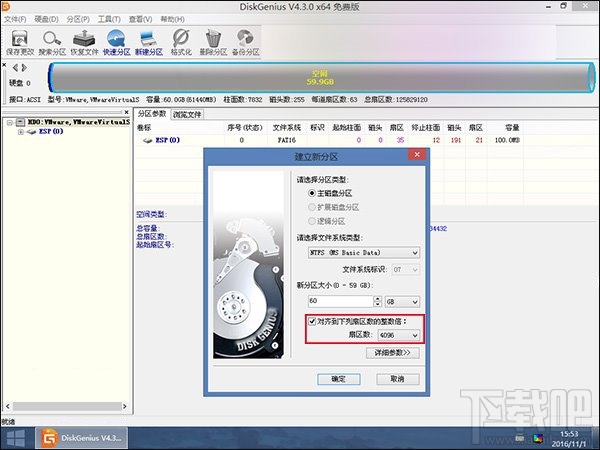Open the GB size unit dropdown
Screen dimensions: 600x450
(x=402, y=302)
